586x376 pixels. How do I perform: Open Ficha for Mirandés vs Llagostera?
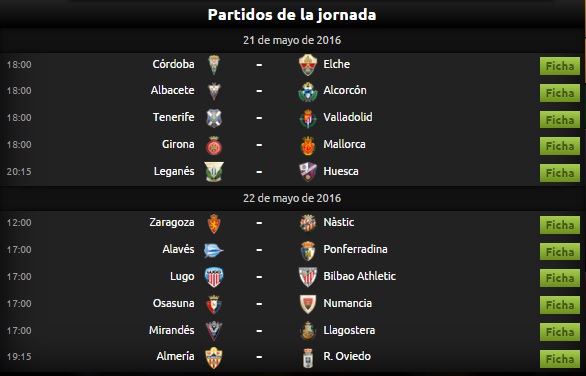[560, 332]
